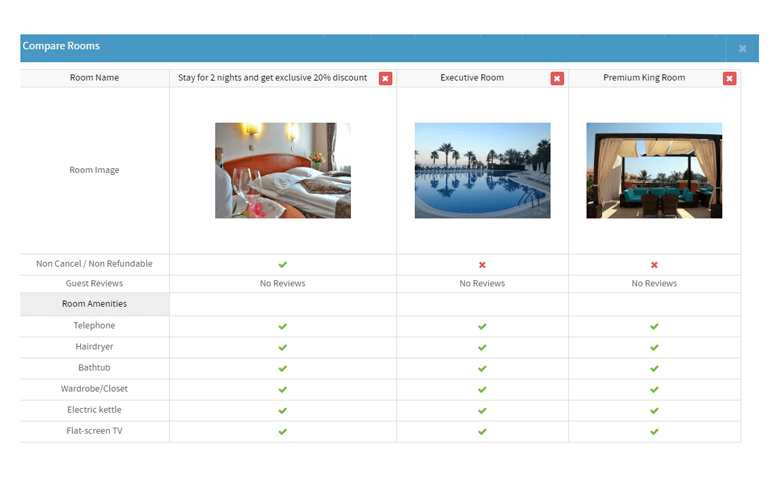Open the bedroom photo thumbnail
Screen dimensions: 780x479
pos(283,170)
